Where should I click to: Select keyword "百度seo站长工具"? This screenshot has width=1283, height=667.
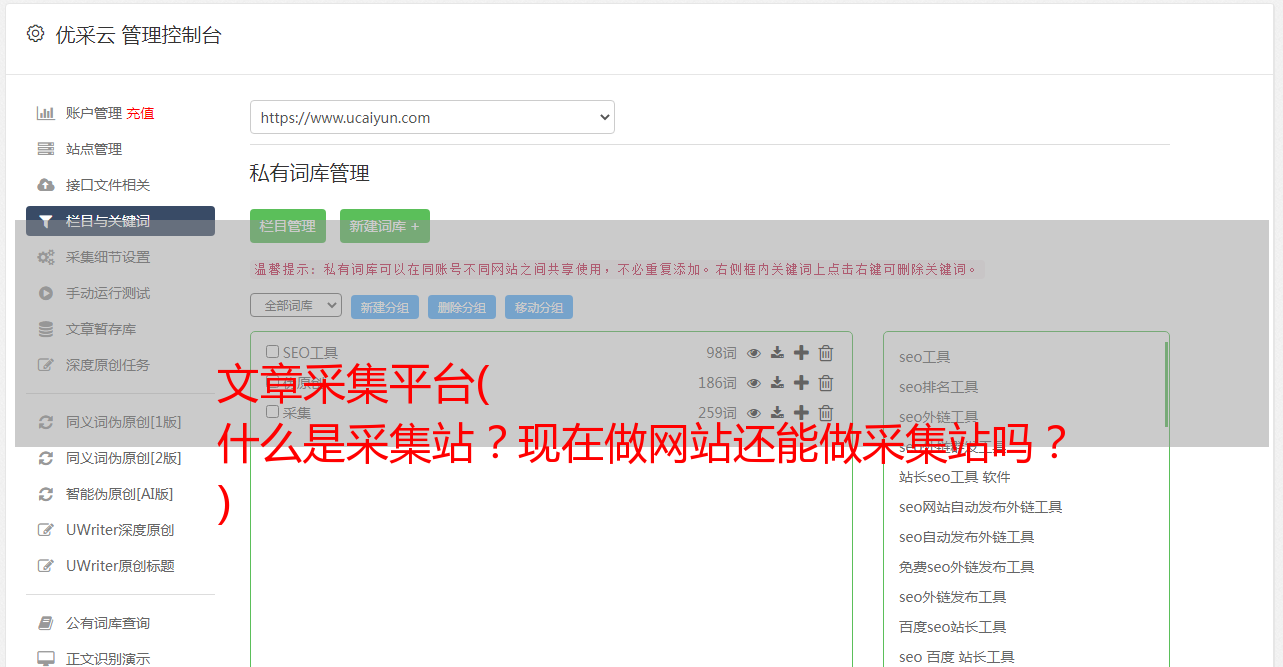click(x=952, y=627)
